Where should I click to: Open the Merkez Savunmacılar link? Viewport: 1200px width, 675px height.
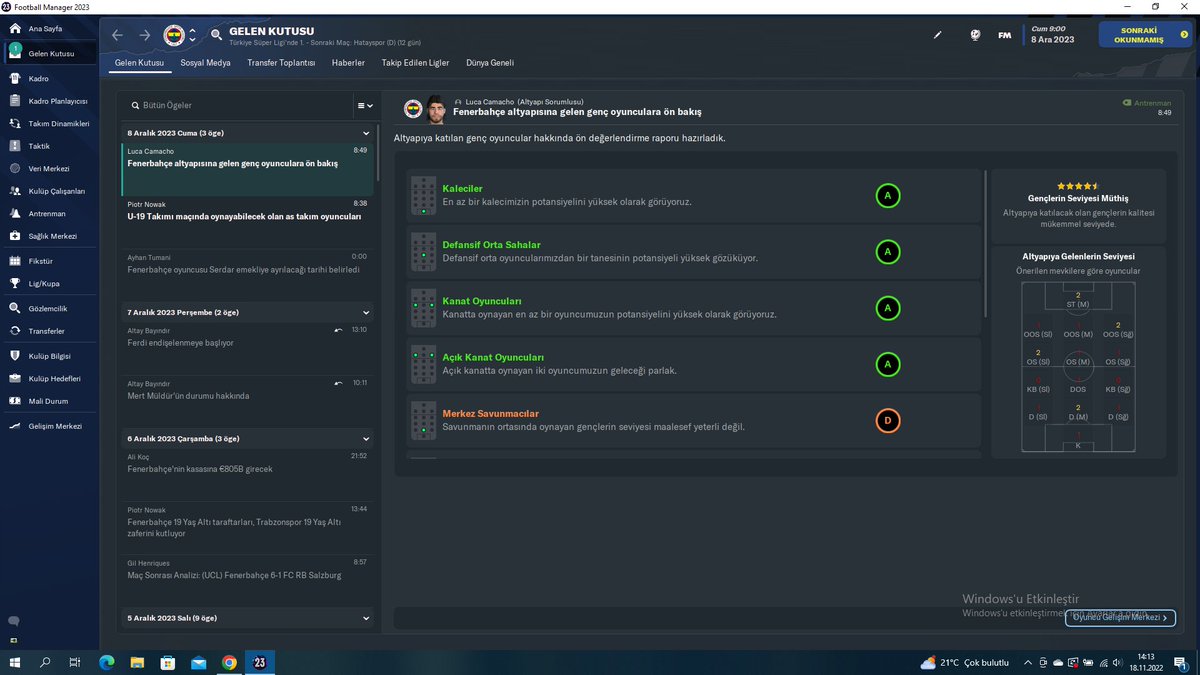490,413
